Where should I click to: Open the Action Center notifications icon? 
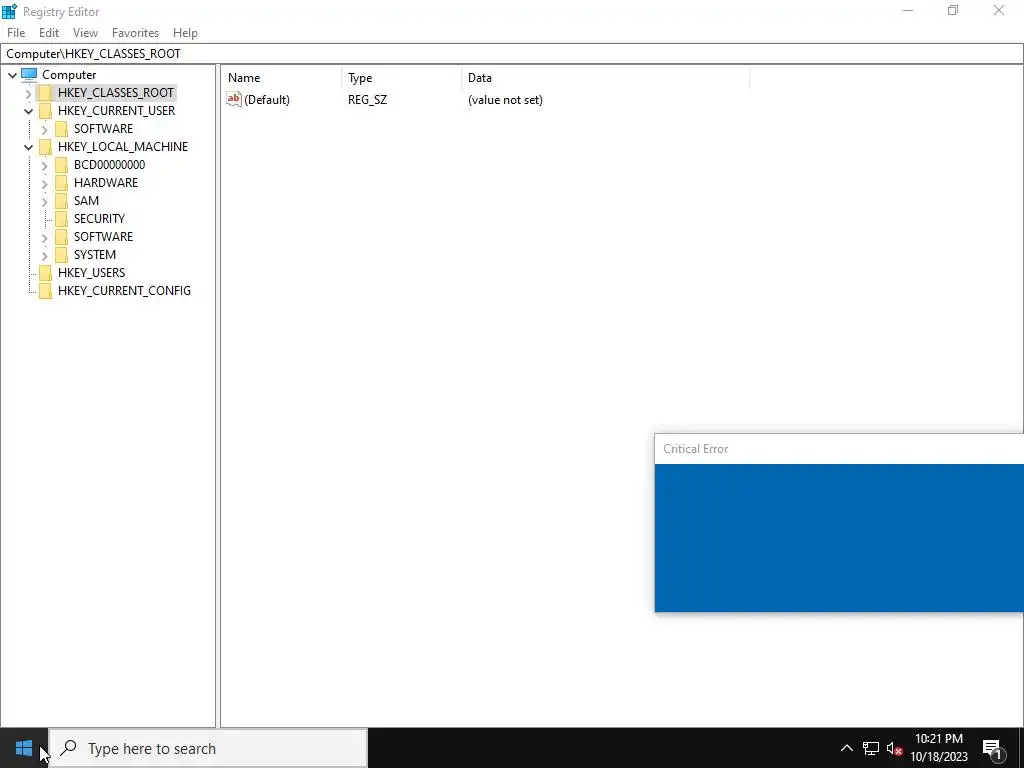click(991, 748)
